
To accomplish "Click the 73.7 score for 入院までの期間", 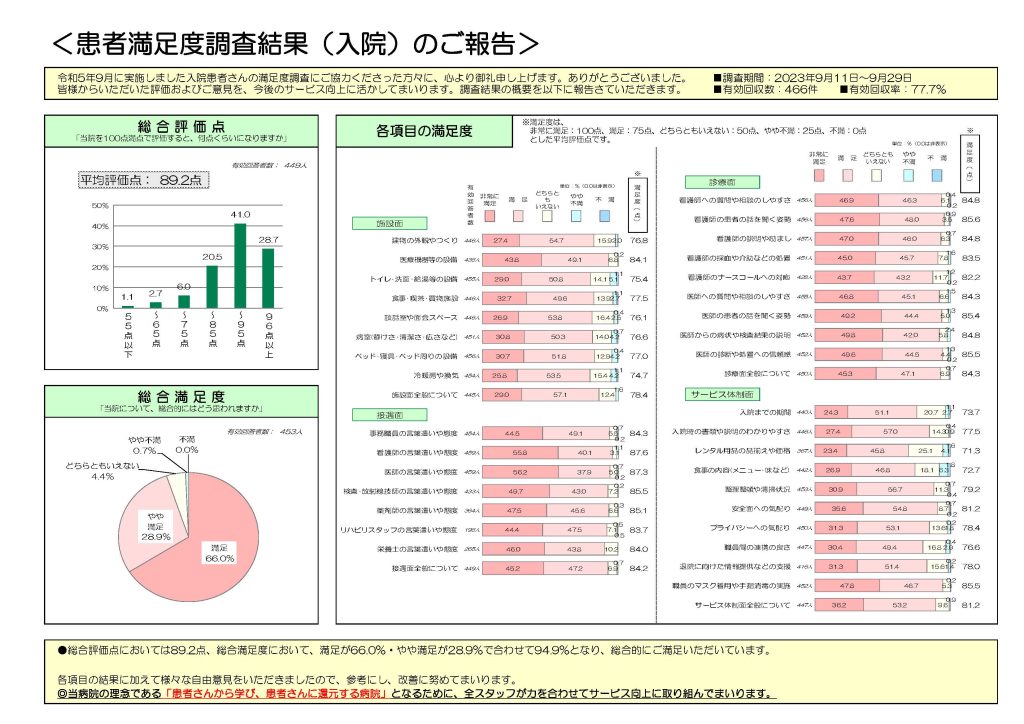I will [970, 412].
